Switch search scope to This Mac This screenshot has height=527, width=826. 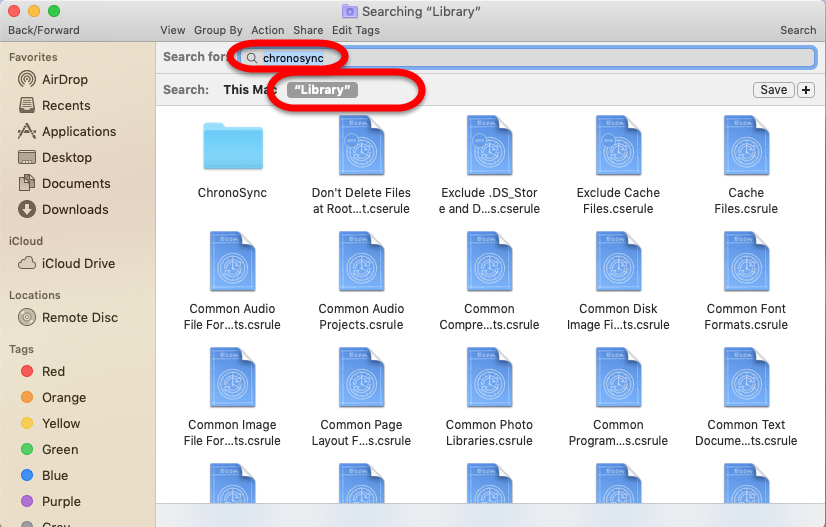coord(249,90)
